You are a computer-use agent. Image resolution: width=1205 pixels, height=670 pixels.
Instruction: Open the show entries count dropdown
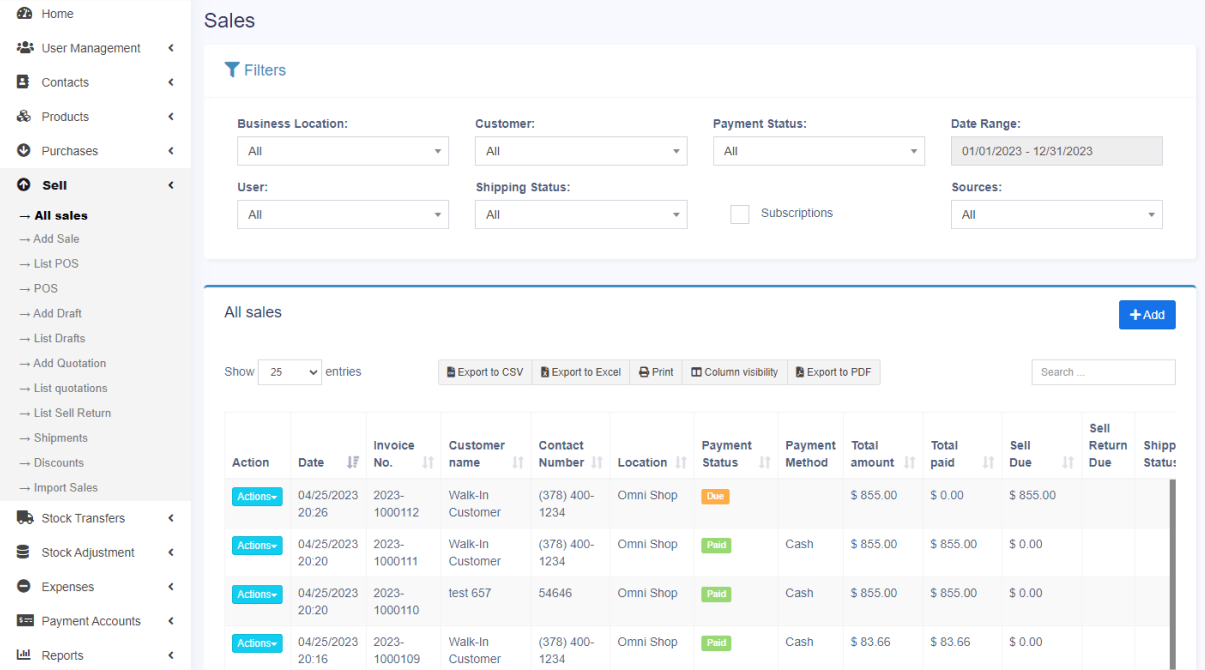tap(290, 372)
